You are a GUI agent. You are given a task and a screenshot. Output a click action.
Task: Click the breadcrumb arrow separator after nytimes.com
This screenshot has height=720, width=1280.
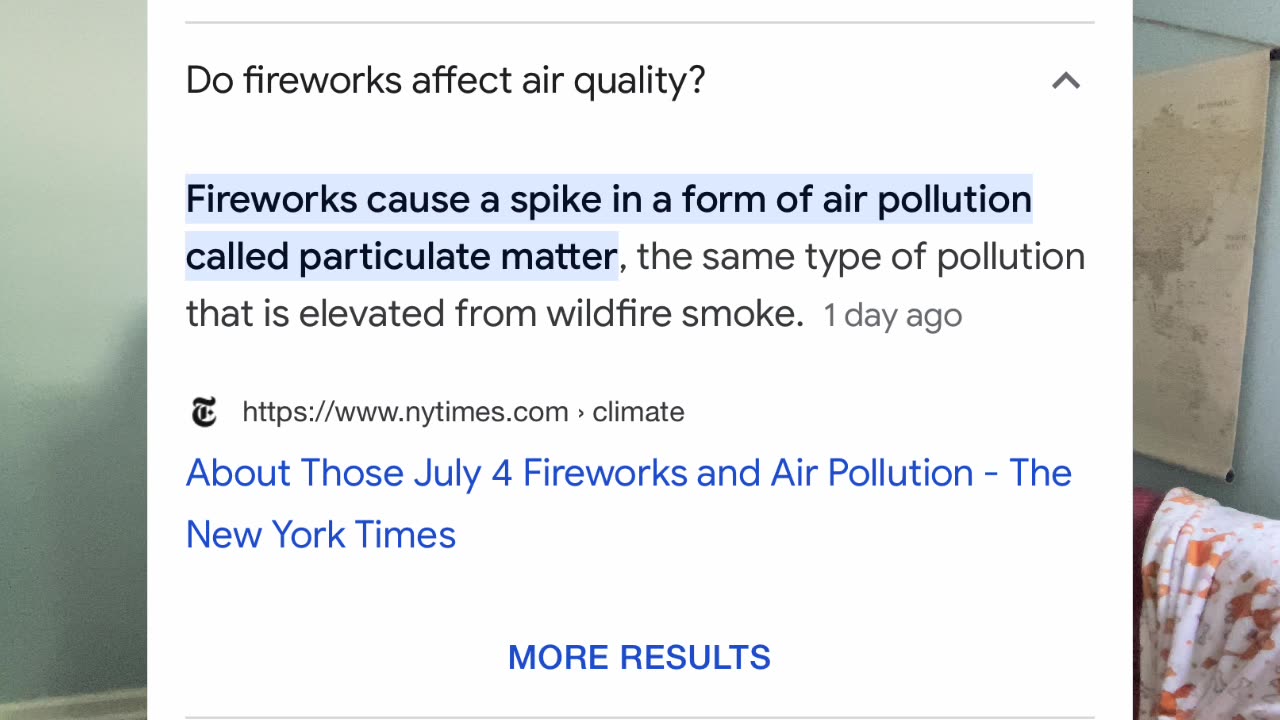tap(580, 412)
